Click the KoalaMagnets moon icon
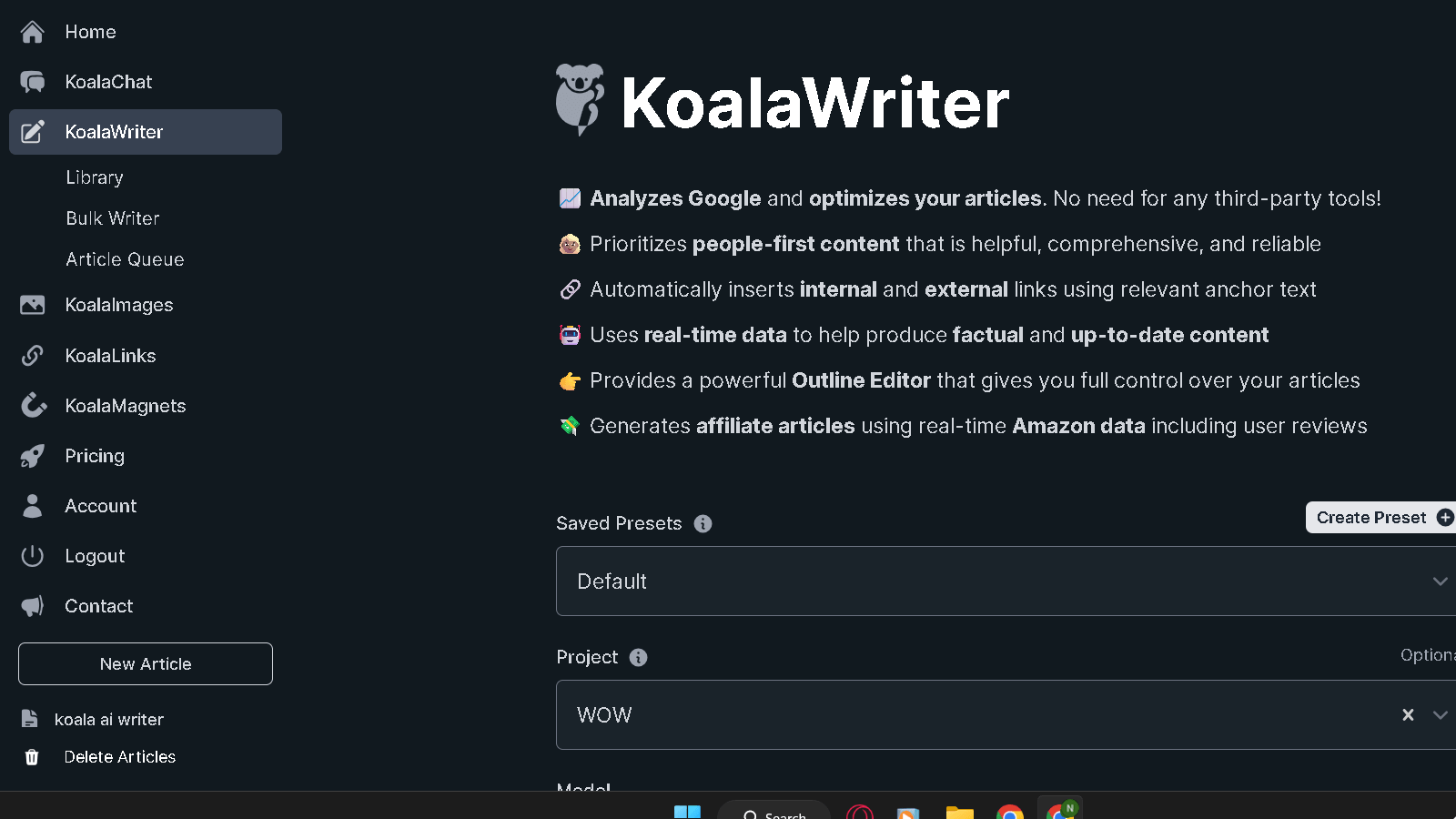1456x819 pixels. (32, 405)
